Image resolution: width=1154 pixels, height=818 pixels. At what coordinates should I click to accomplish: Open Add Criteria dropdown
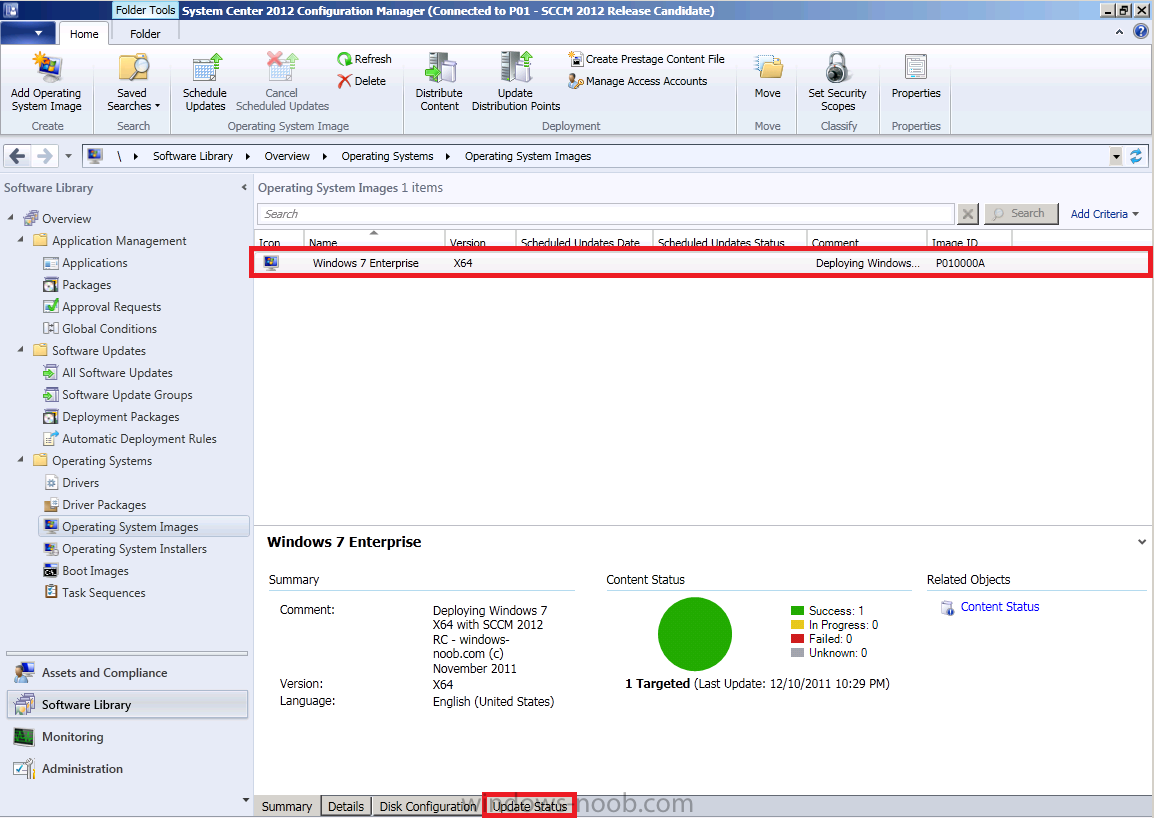click(x=1105, y=214)
